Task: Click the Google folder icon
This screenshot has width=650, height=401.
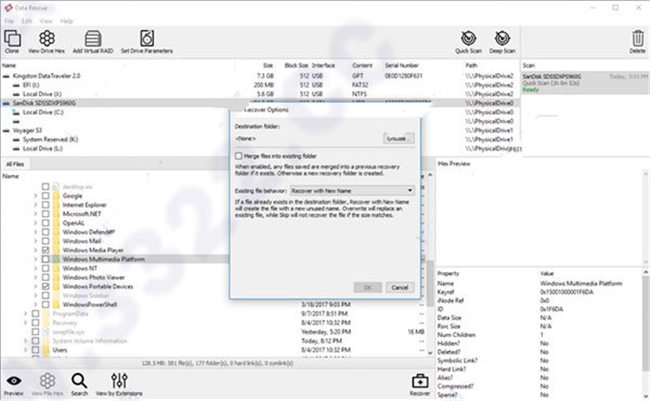Action: point(57,196)
